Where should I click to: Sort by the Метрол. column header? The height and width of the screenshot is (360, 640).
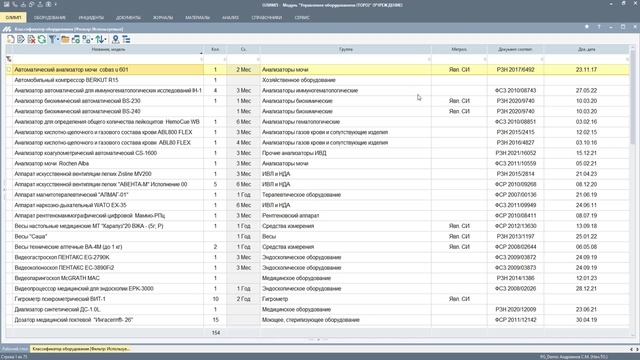[459, 49]
